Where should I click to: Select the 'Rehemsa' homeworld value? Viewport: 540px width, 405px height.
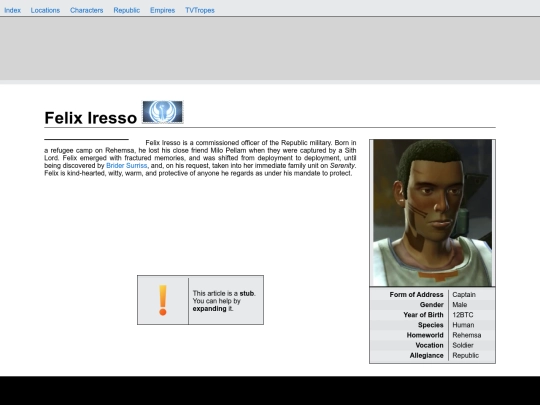pos(467,335)
